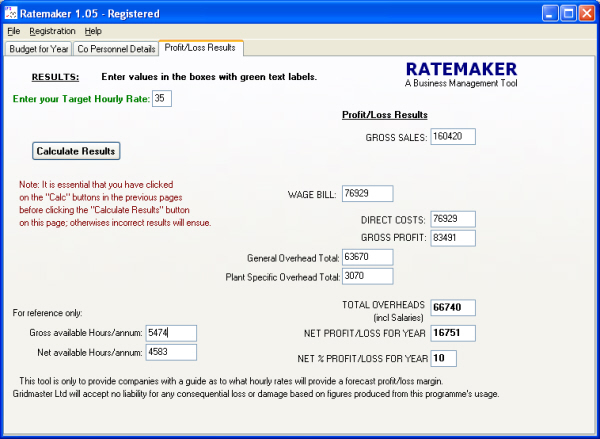Screen dimensions: 600x439
Task: Click the General Overhead Total box
Action: pyautogui.click(x=367, y=257)
